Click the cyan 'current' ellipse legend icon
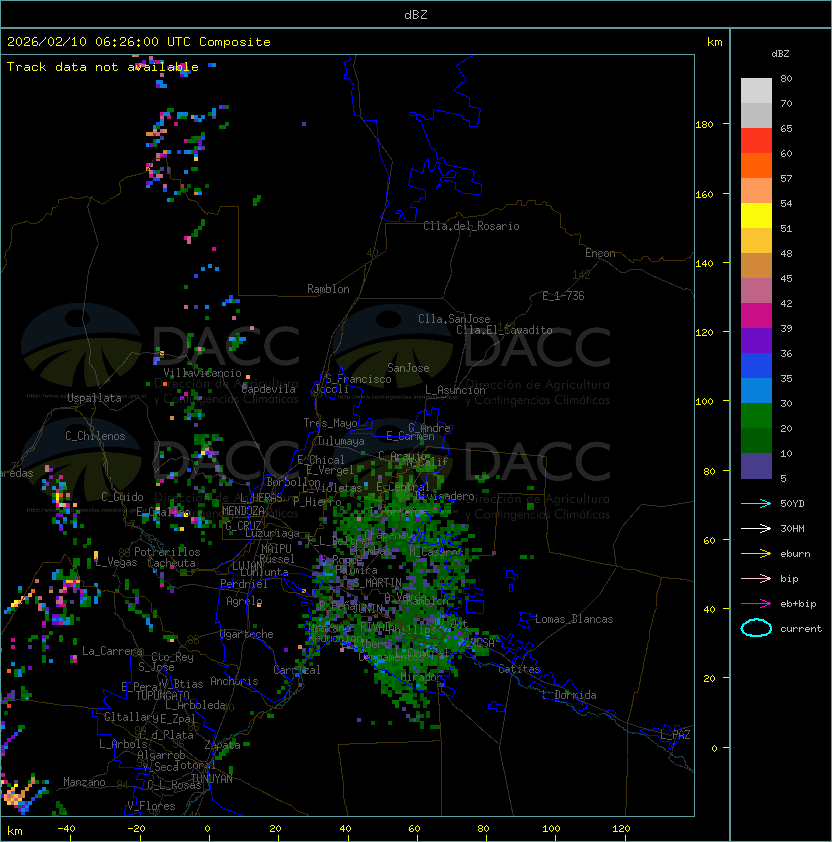832x842 pixels. 756,628
